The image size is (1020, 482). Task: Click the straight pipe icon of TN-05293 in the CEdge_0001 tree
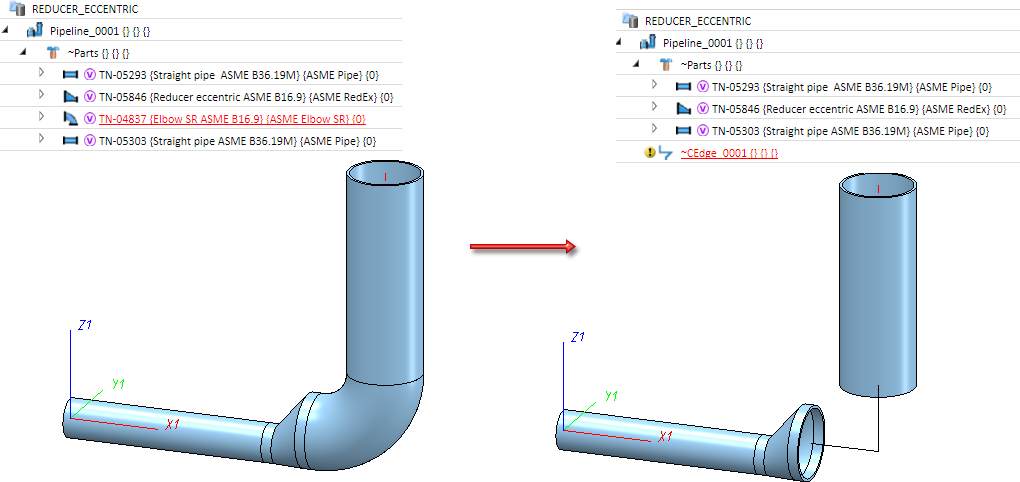point(682,87)
